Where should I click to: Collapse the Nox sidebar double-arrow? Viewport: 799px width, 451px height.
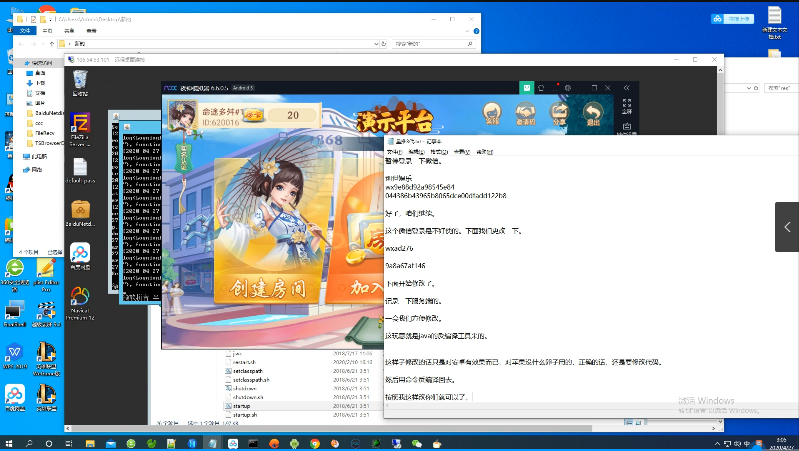[x=627, y=88]
